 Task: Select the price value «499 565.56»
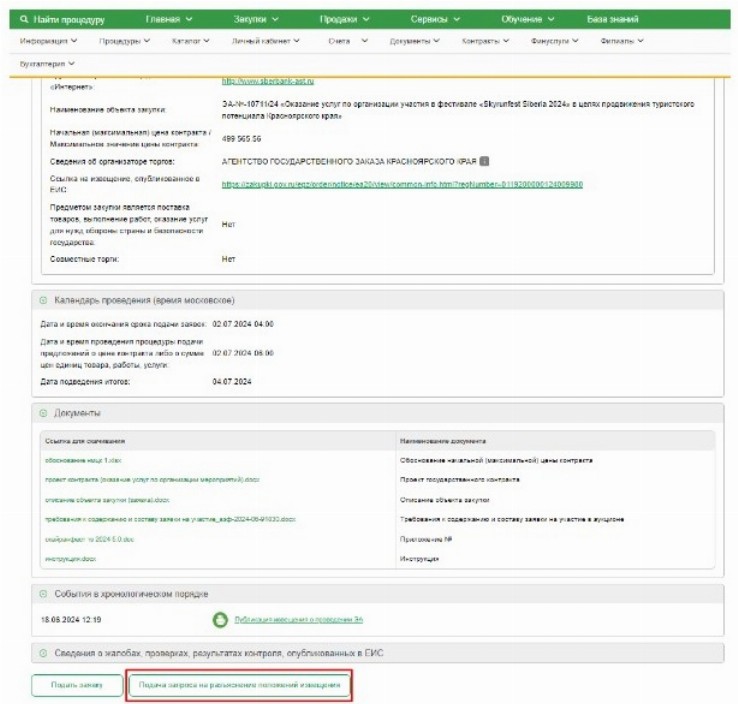click(241, 139)
